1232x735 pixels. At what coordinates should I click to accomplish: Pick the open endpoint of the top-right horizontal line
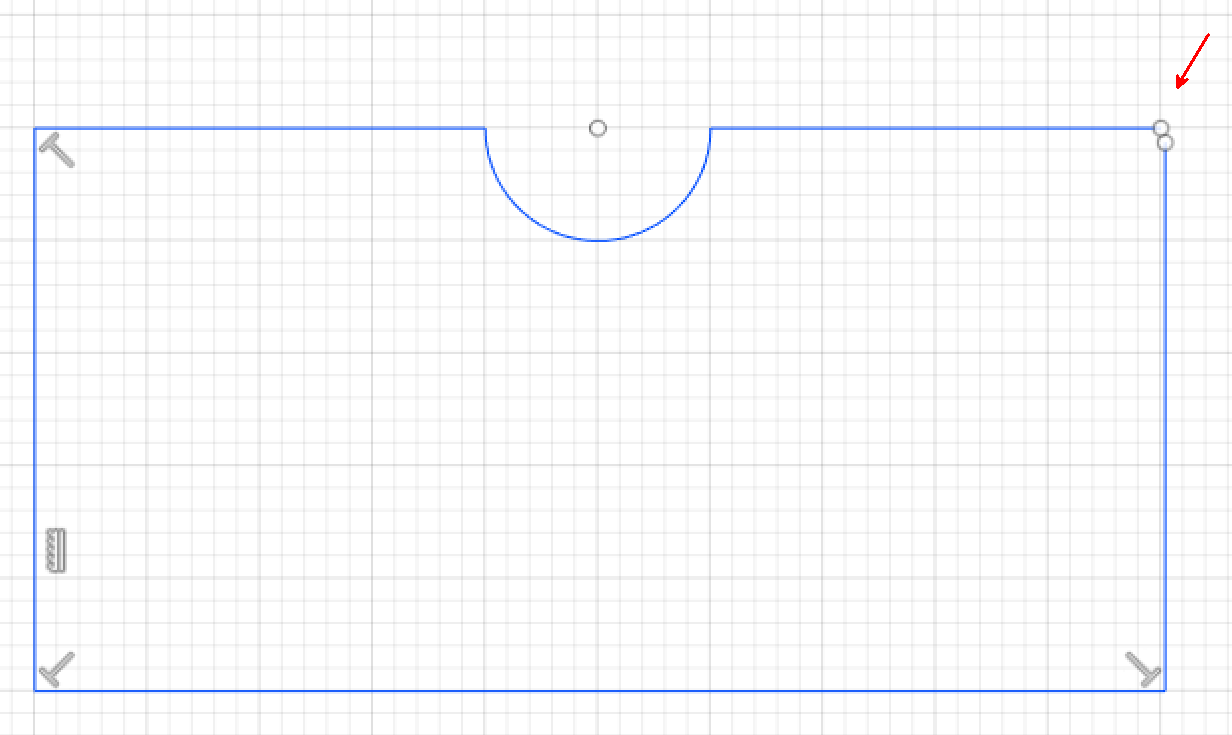point(1160,128)
